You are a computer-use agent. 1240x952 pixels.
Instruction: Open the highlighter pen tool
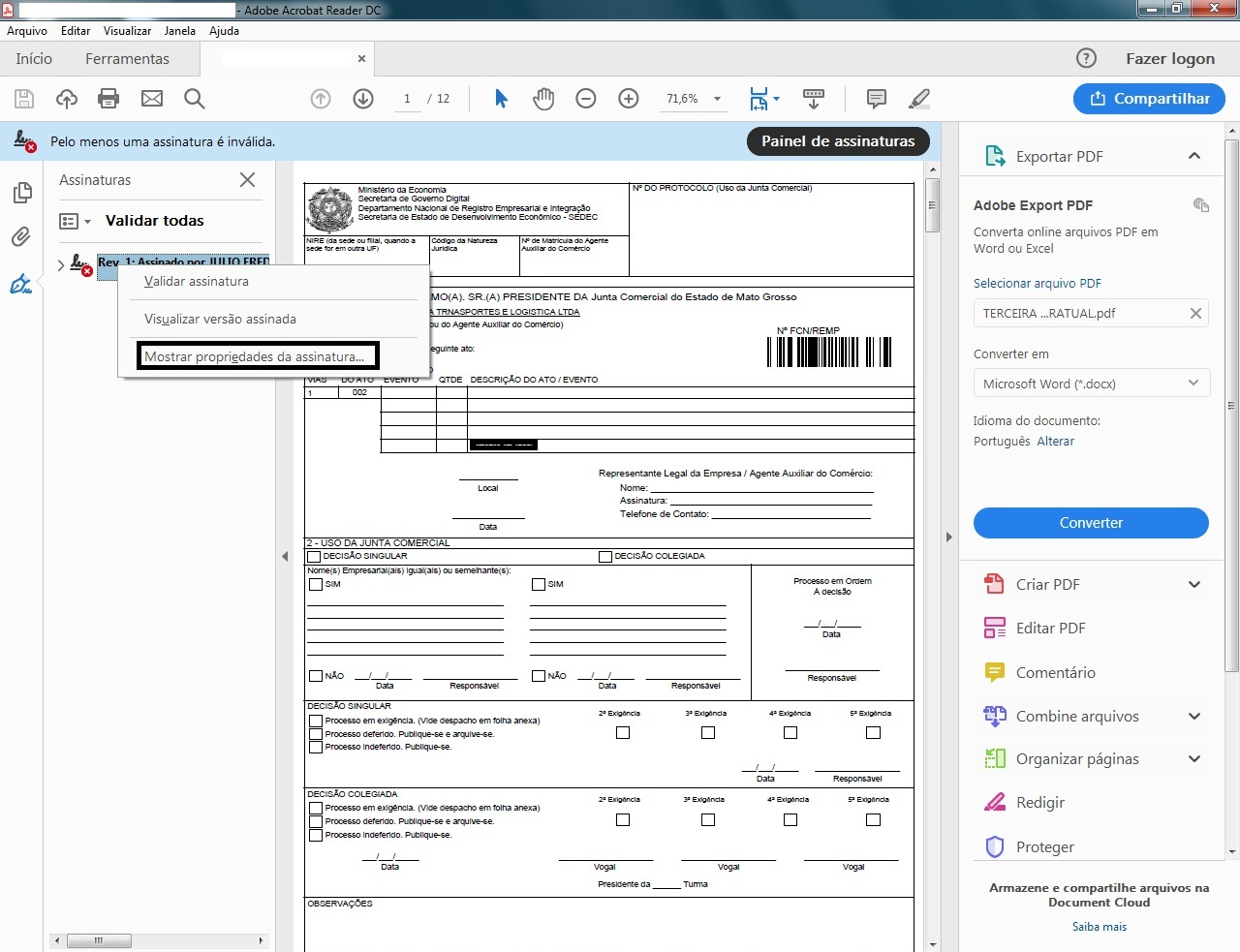point(919,99)
